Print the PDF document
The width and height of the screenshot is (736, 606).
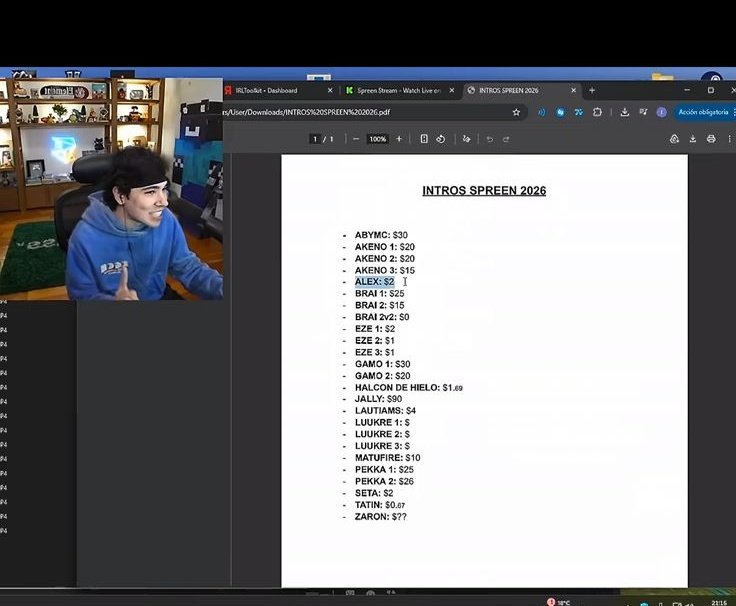click(x=711, y=139)
